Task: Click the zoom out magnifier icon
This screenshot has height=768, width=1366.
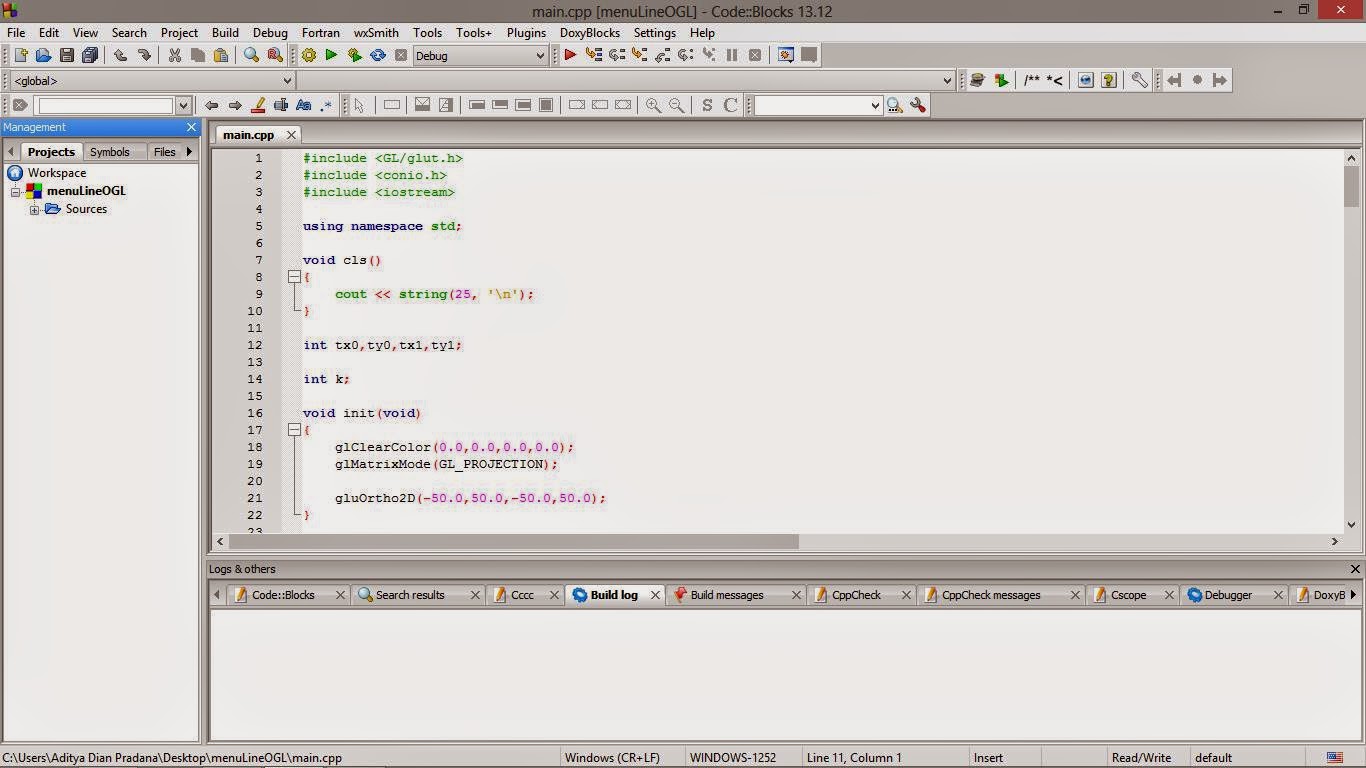Action: 677,105
